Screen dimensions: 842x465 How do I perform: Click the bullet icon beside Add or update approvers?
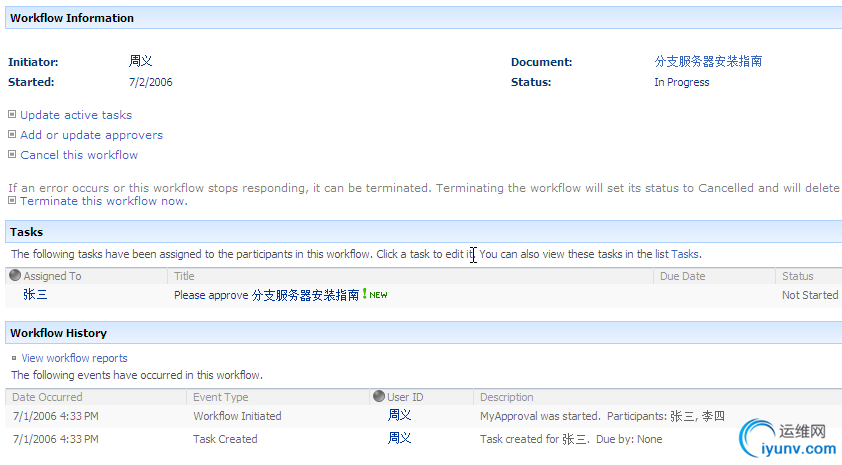point(12,134)
